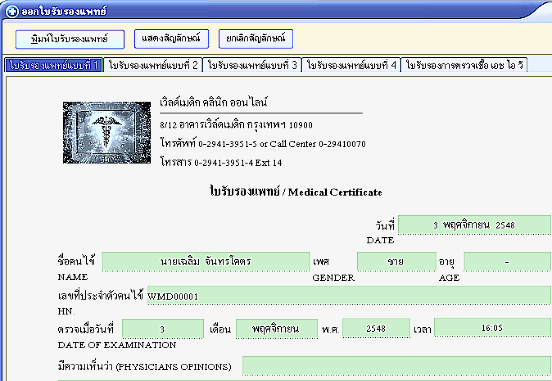
Task: Click the clinic caduceus logo image
Action: [107, 133]
